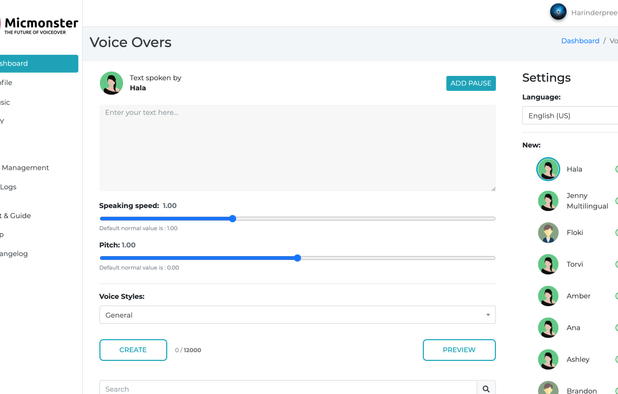Image resolution: width=618 pixels, height=394 pixels.
Task: Click the PREVIEW button
Action: tap(459, 350)
